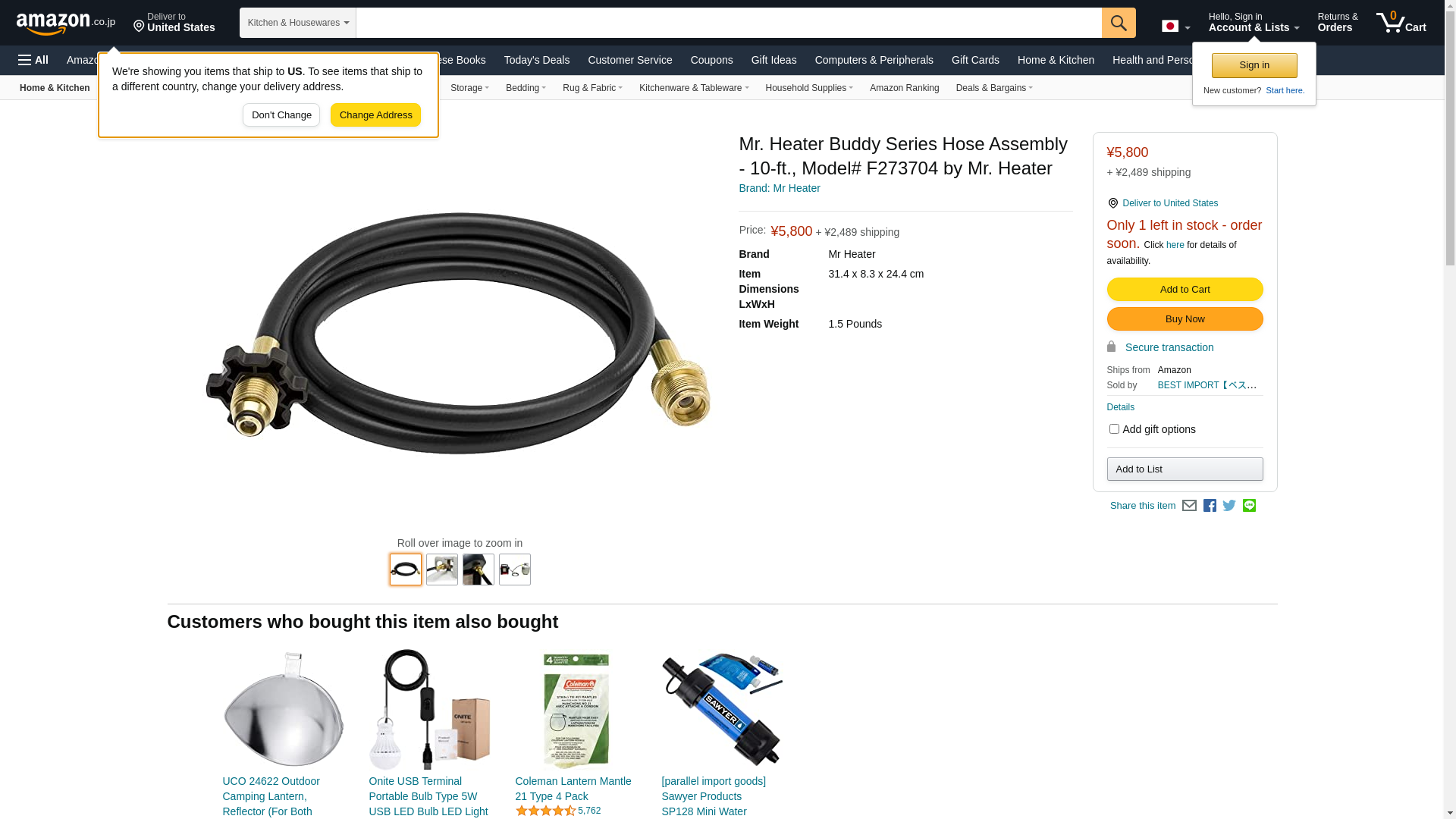Open the Brand: Mr Heater link
This screenshot has width=1456, height=819.
pos(779,188)
